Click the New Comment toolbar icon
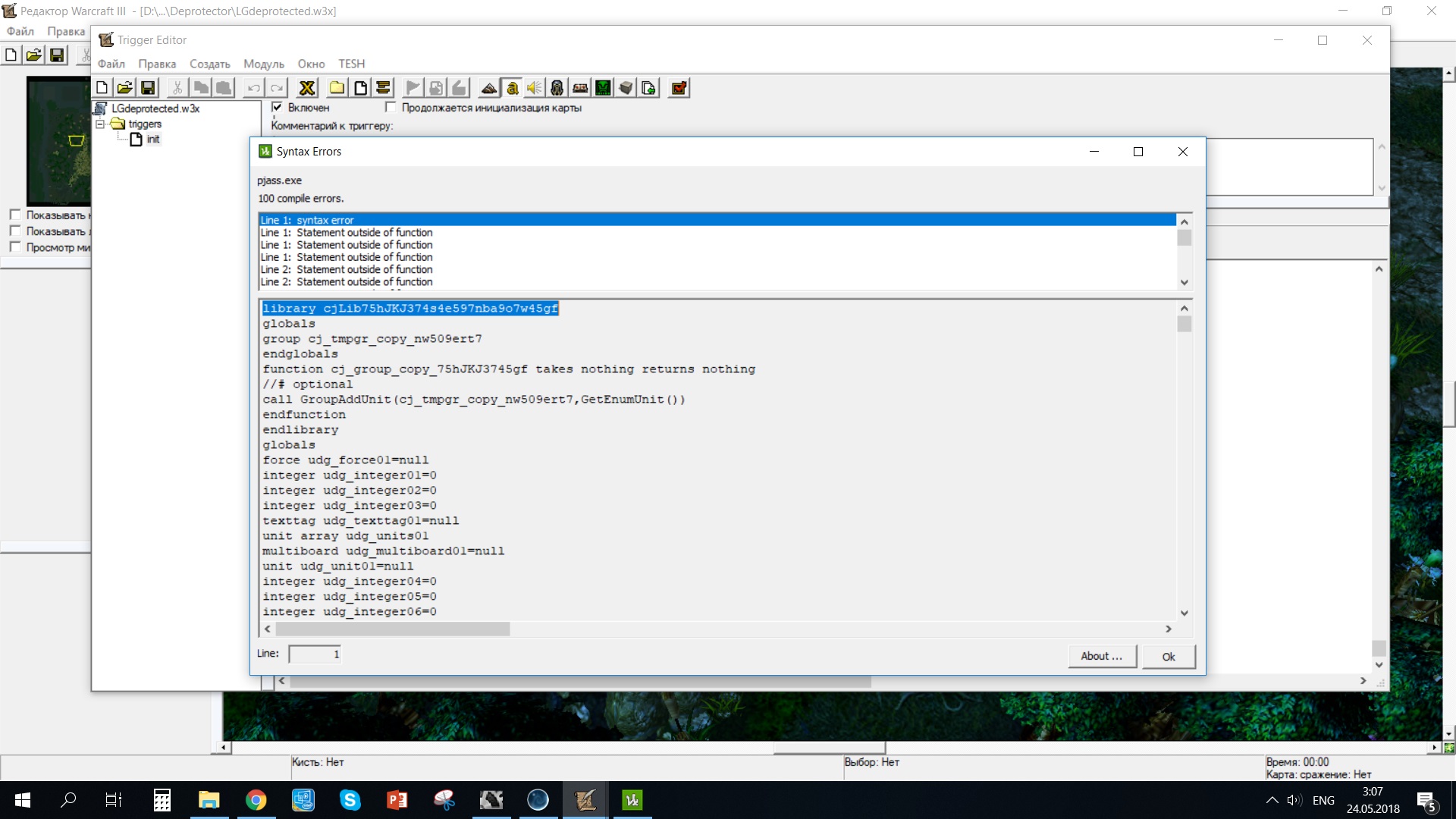Viewport: 1456px width, 819px height. point(383,88)
